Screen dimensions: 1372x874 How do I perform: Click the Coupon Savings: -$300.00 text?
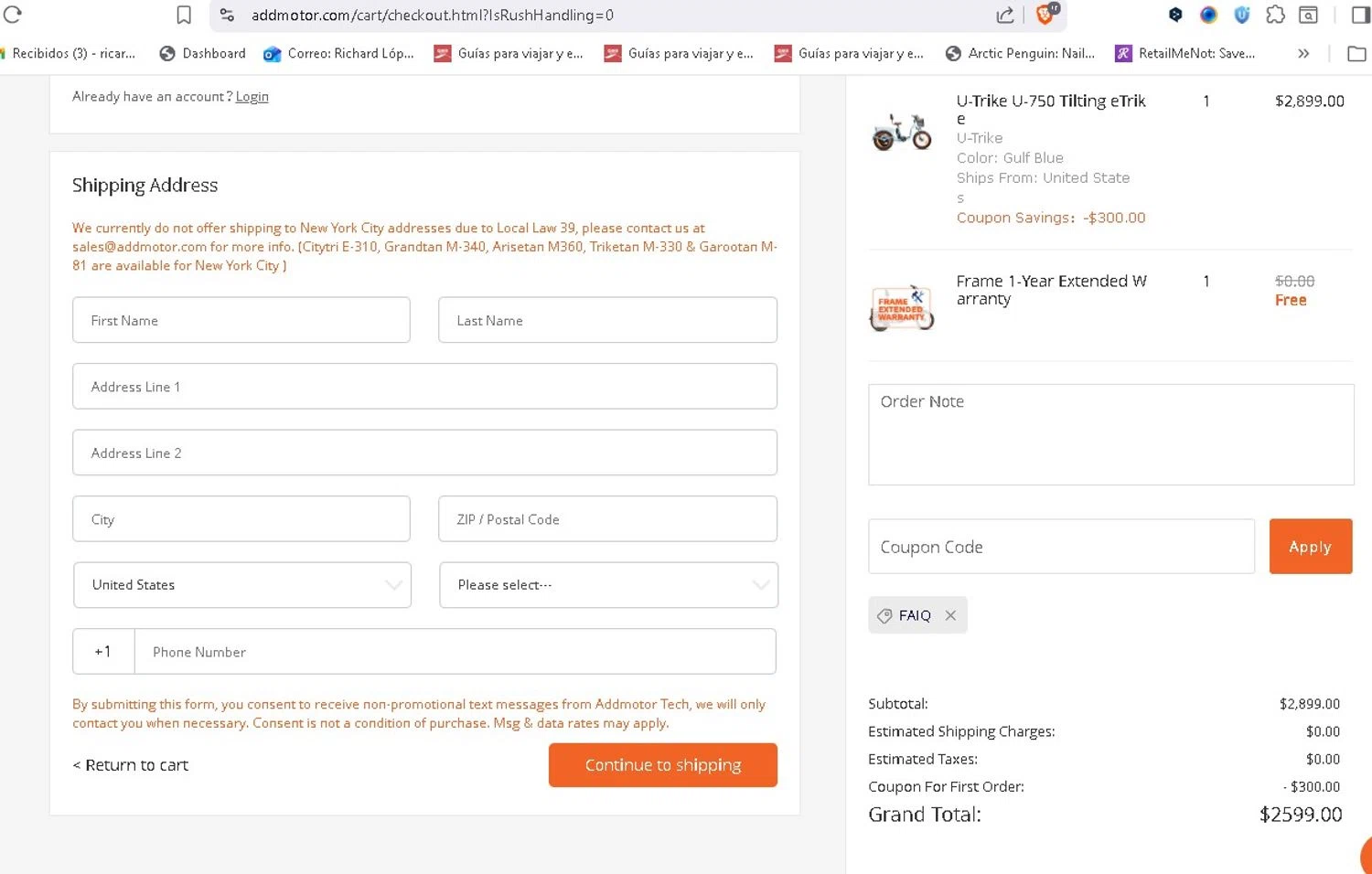(1051, 218)
